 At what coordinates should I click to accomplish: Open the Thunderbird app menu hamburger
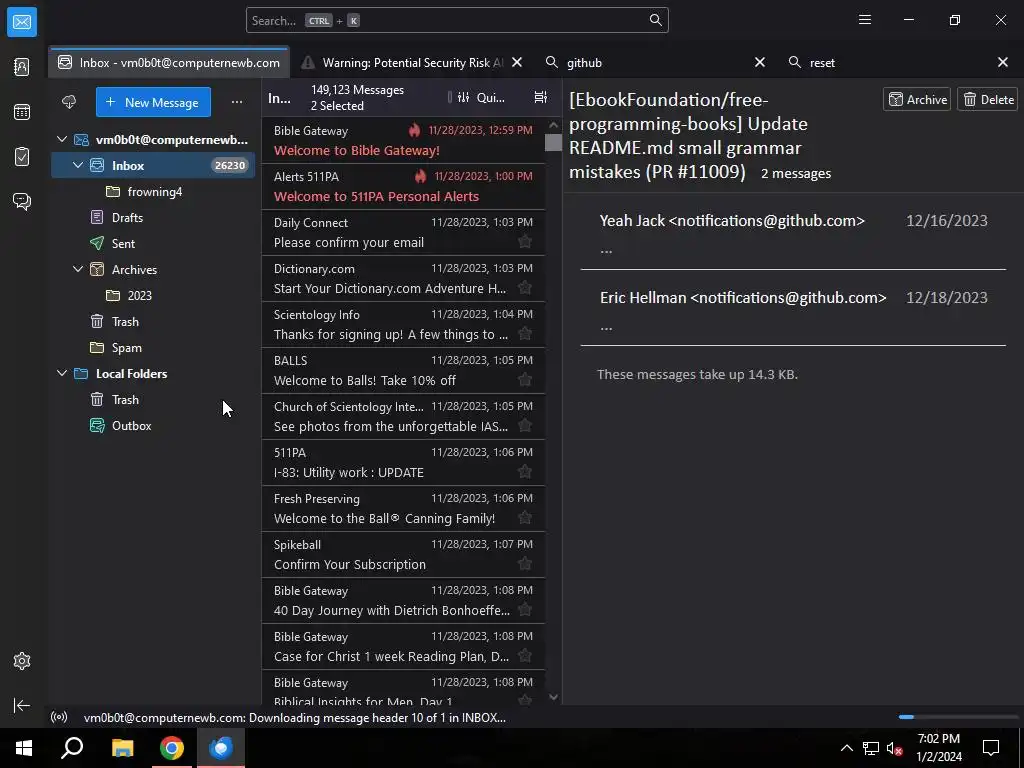(865, 20)
